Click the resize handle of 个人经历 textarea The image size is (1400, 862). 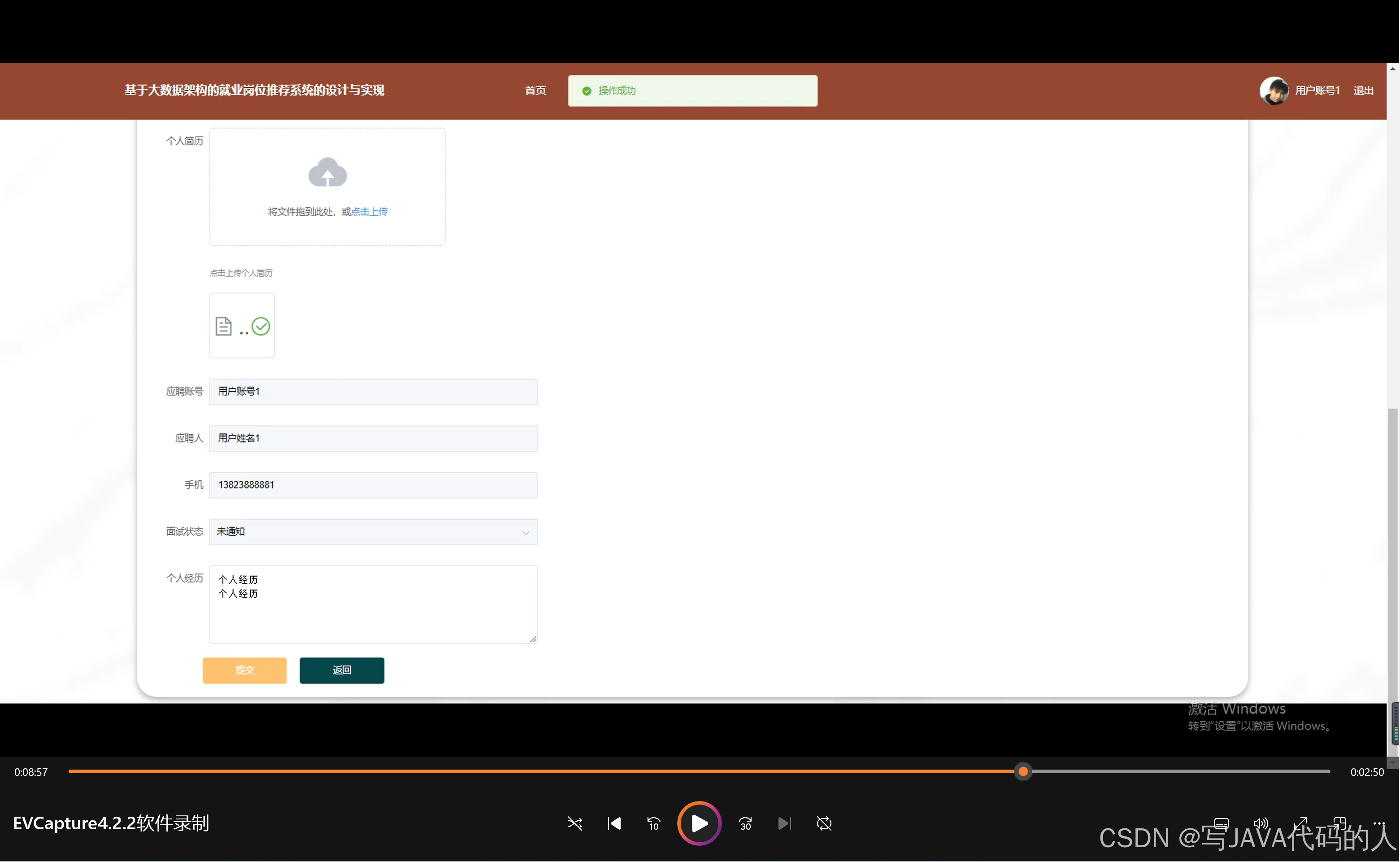(x=533, y=639)
